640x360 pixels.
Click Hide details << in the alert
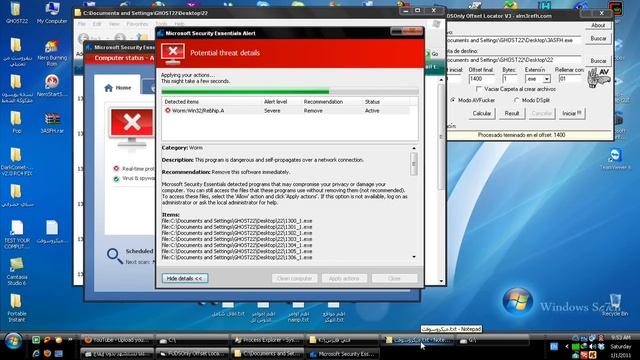(x=185, y=278)
